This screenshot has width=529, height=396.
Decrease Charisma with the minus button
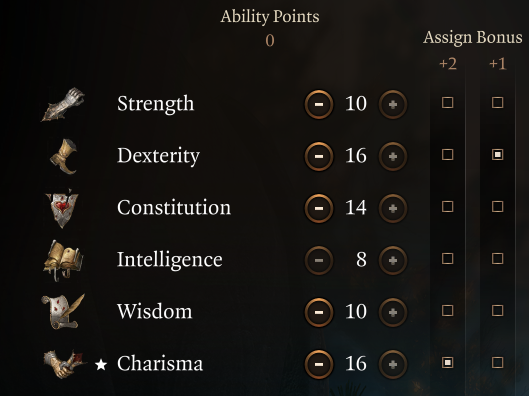319,364
